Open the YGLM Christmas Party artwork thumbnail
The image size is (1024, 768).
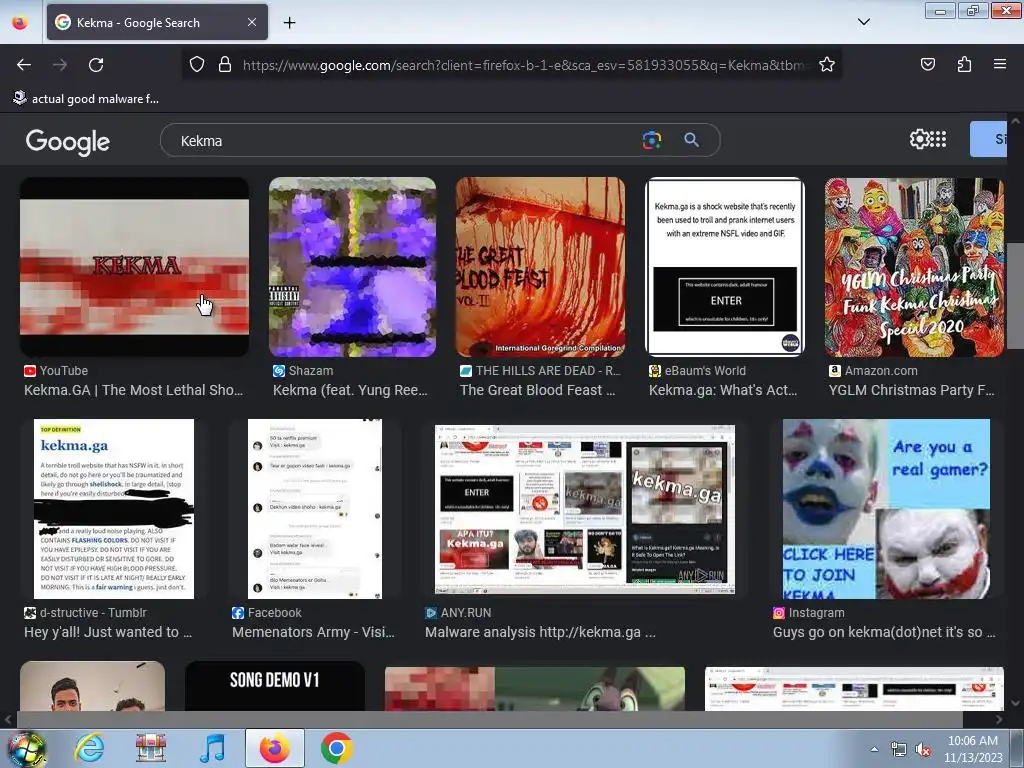pyautogui.click(x=914, y=267)
